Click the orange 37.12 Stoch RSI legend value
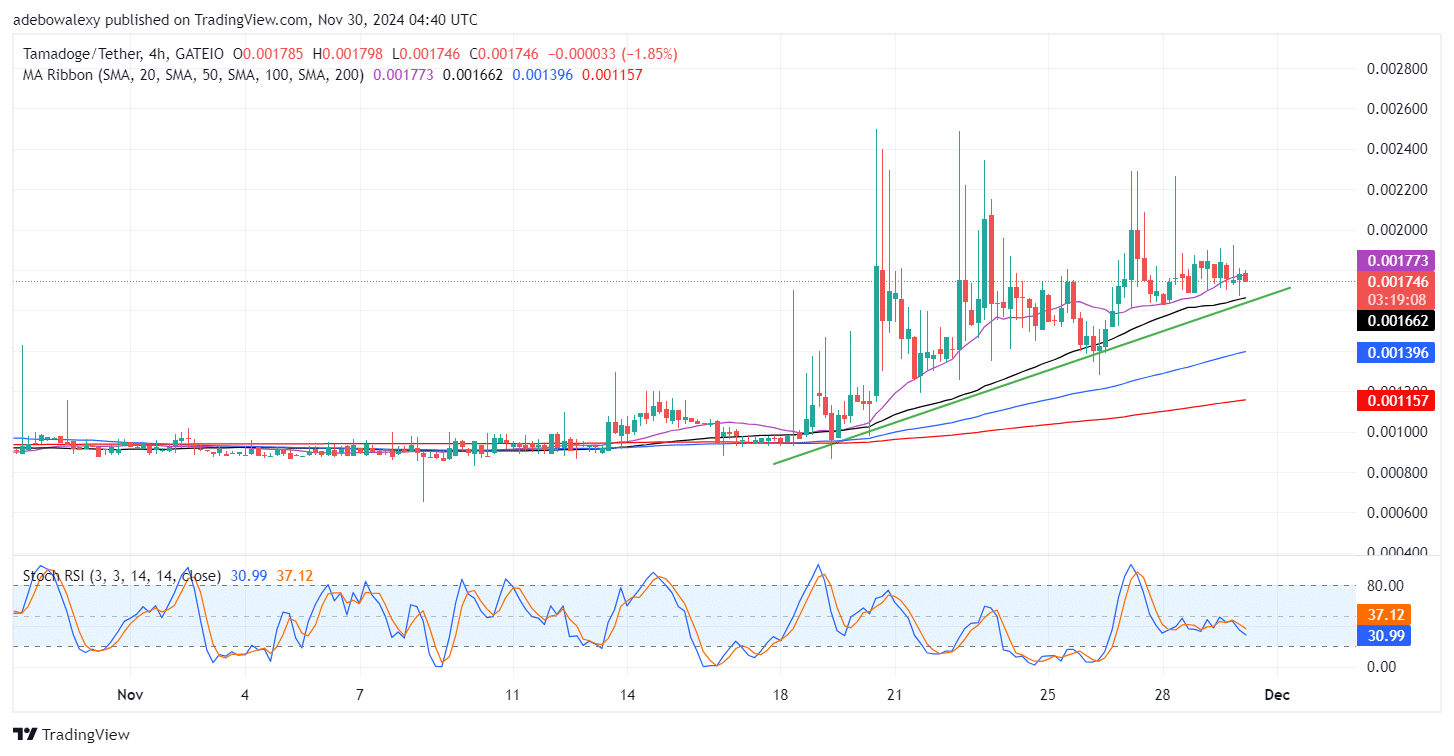Image resolution: width=1454 pixels, height=756 pixels. tap(293, 576)
